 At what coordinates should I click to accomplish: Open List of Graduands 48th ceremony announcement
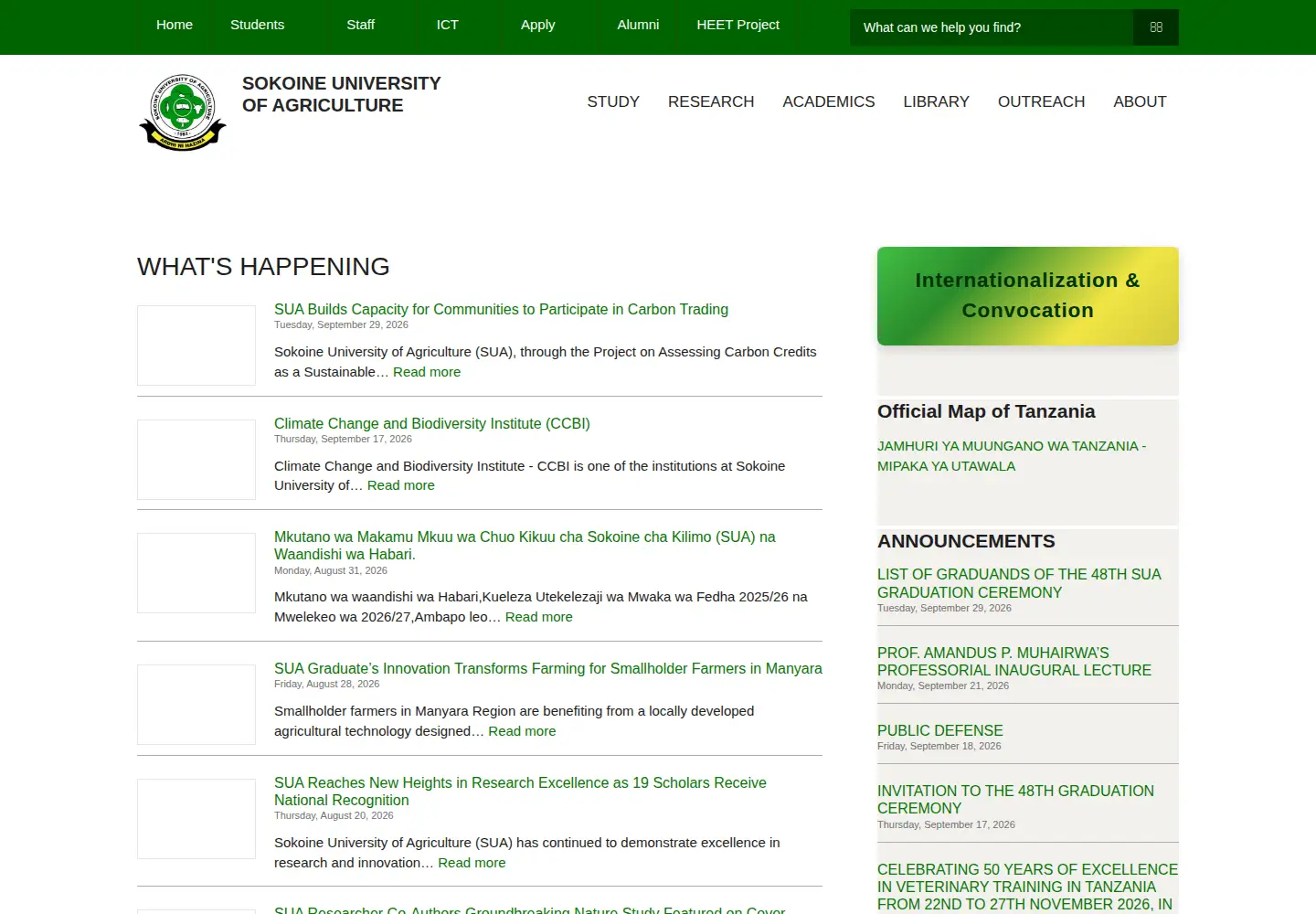click(x=1019, y=583)
